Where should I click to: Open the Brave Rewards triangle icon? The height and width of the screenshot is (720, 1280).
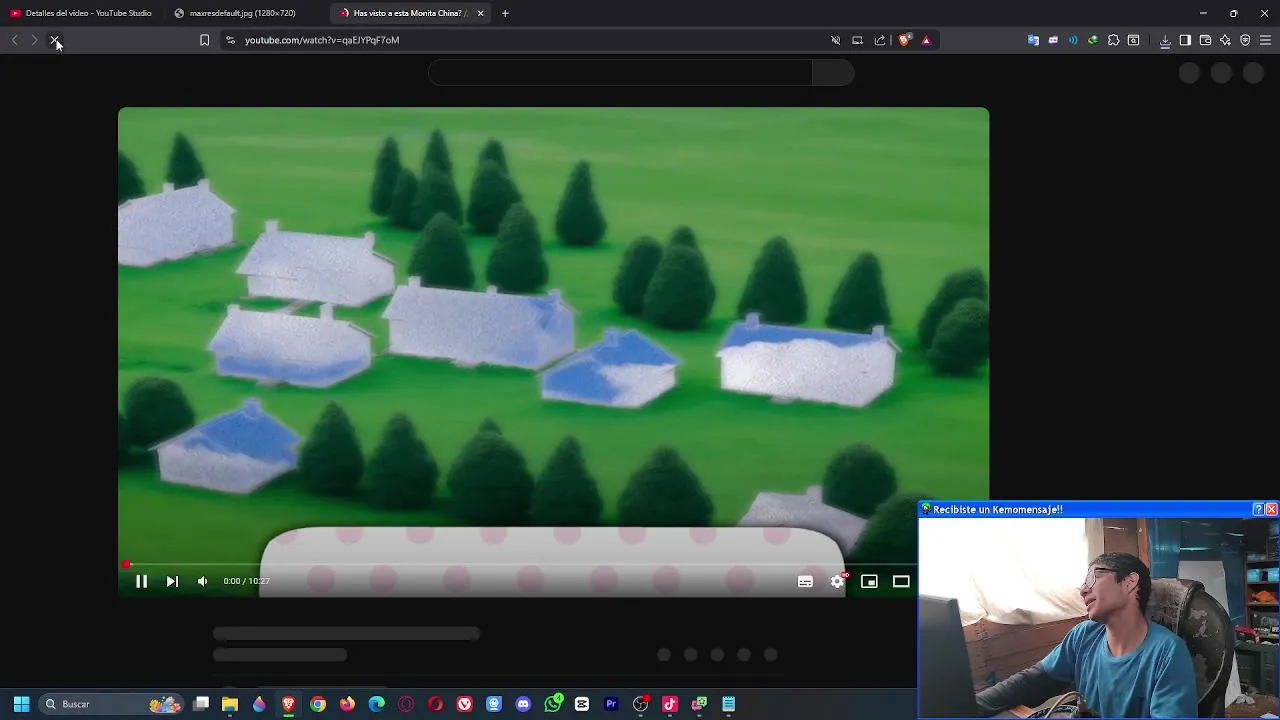coord(926,40)
